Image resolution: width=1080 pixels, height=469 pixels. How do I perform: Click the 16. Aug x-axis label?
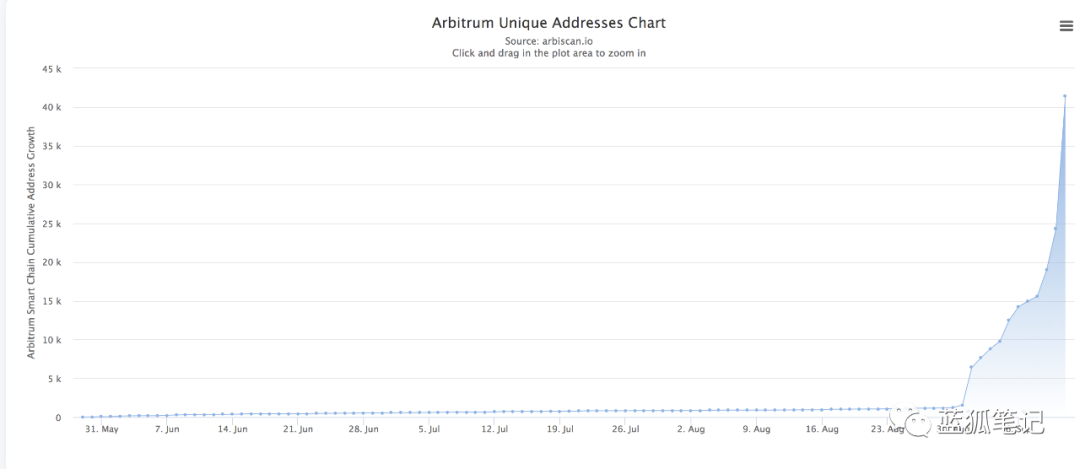[x=823, y=429]
